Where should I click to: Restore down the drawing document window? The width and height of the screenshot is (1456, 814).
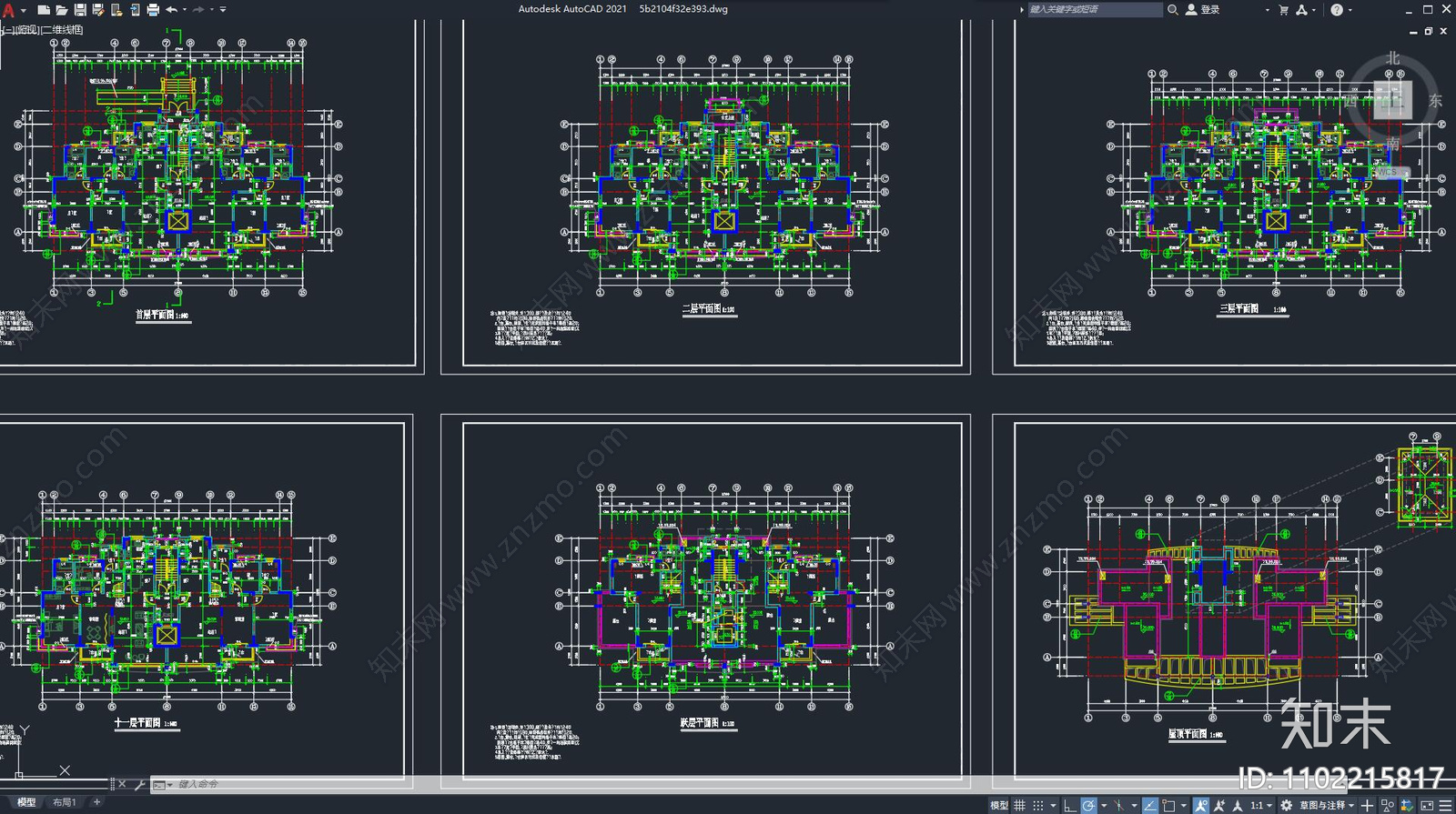pos(1429,31)
